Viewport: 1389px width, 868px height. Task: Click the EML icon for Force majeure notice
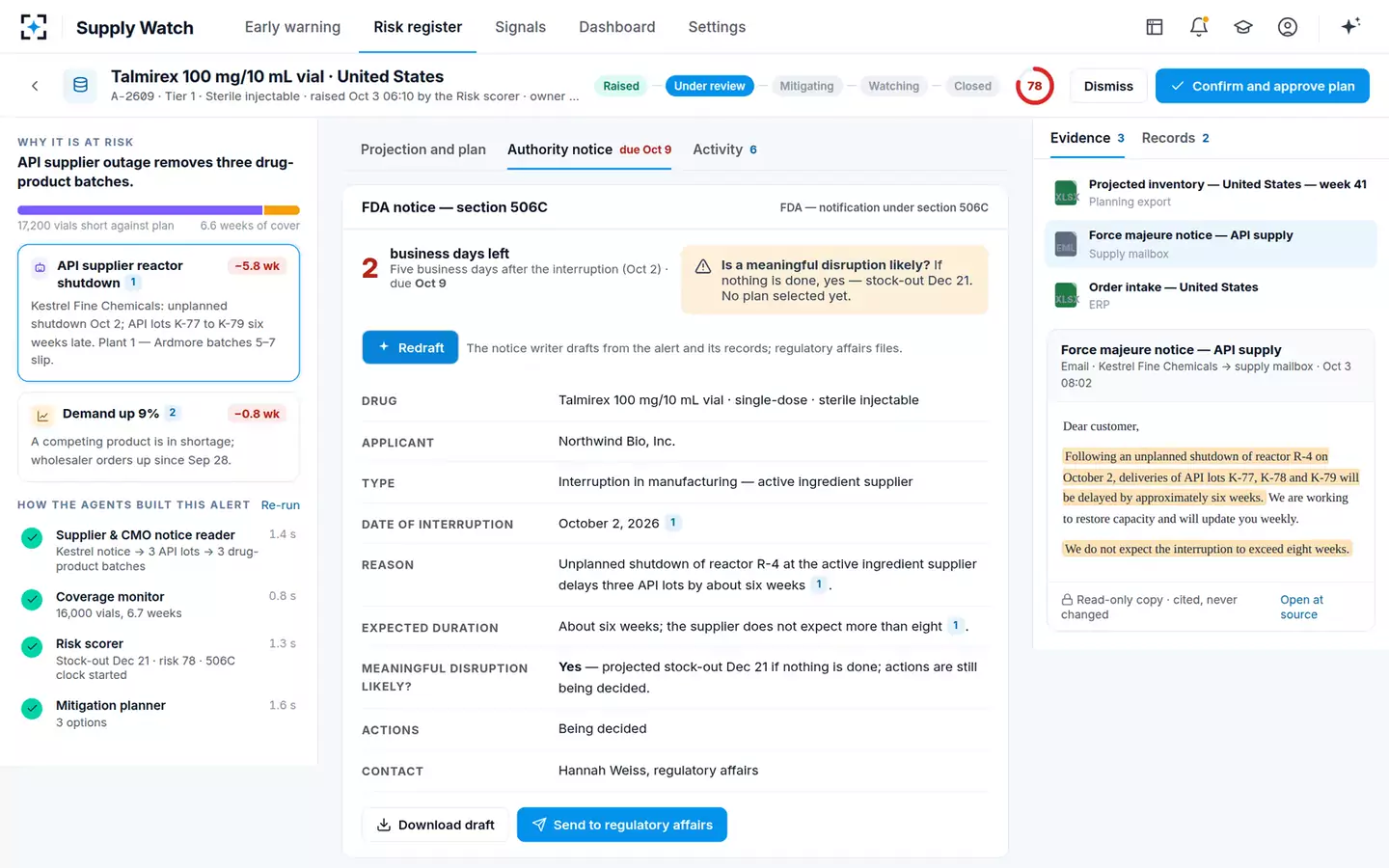(1066, 244)
